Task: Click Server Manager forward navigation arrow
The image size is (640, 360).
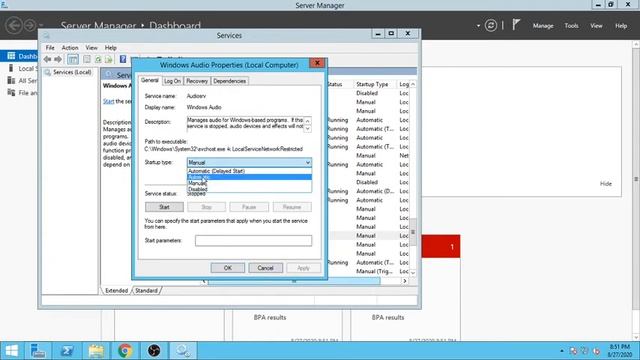Action: coord(30,25)
